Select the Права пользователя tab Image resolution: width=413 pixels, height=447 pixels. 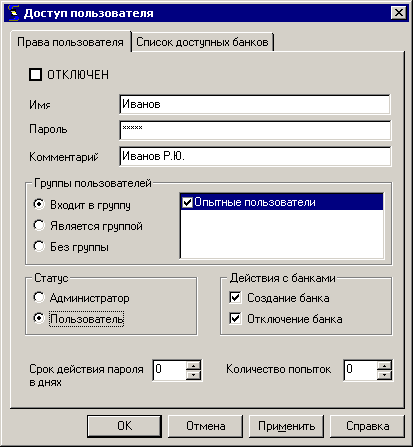[70, 42]
